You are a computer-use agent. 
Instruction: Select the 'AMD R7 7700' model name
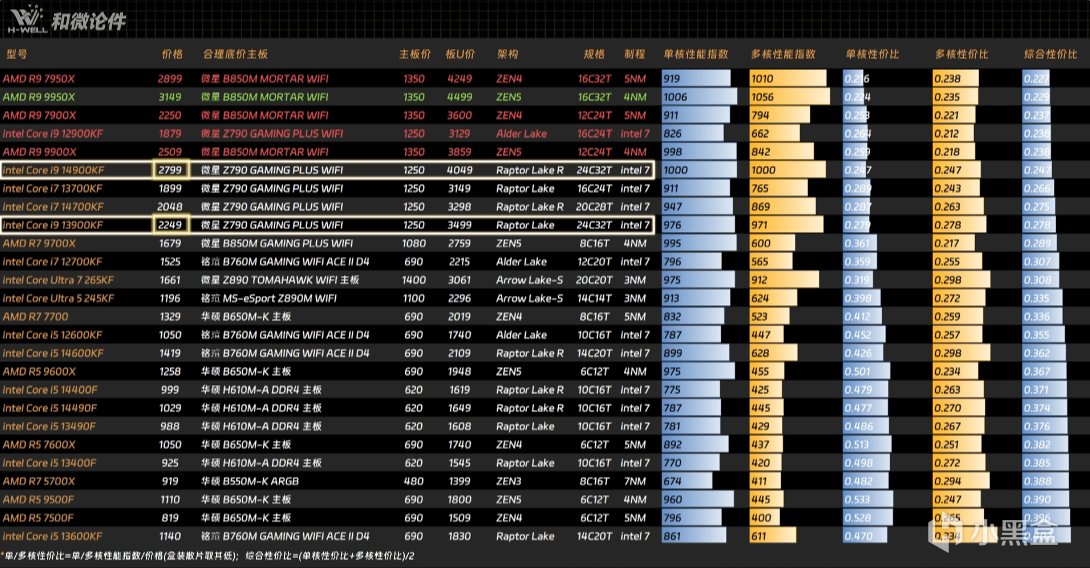pyautogui.click(x=35, y=316)
